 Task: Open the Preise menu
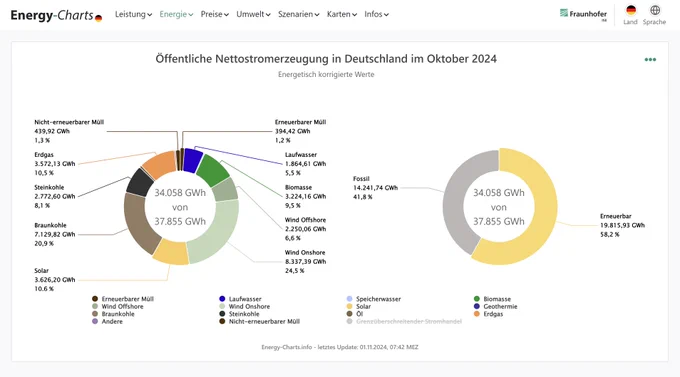click(x=214, y=14)
